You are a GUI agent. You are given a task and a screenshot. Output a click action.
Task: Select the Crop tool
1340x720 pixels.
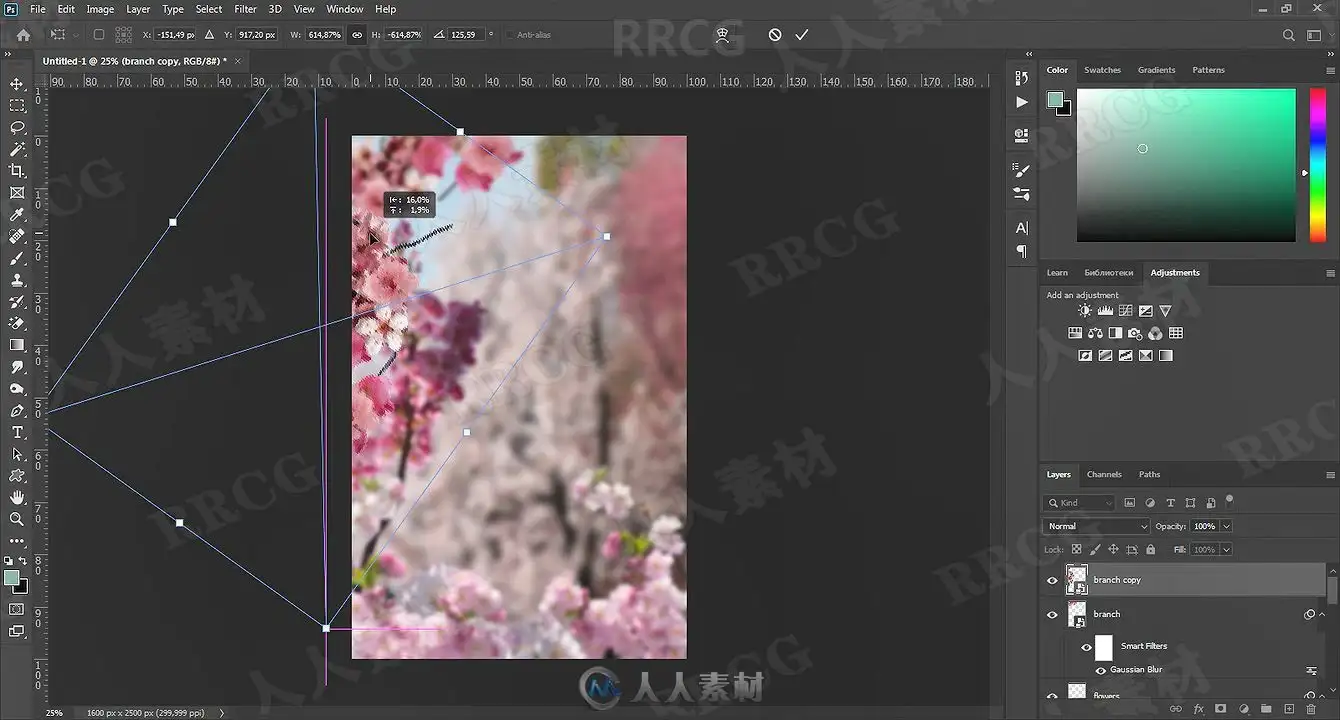pyautogui.click(x=17, y=171)
